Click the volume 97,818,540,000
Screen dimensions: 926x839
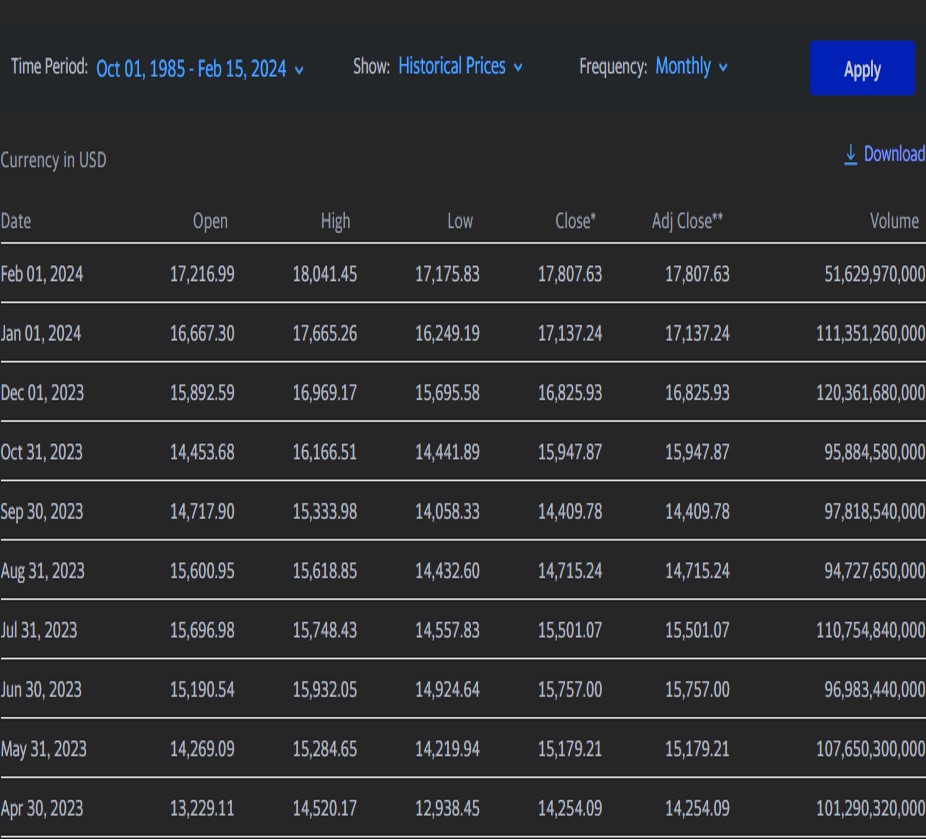coord(875,511)
